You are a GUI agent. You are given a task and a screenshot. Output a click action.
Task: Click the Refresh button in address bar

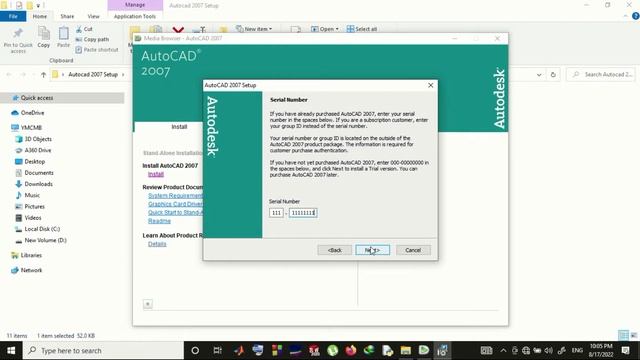tap(553, 75)
